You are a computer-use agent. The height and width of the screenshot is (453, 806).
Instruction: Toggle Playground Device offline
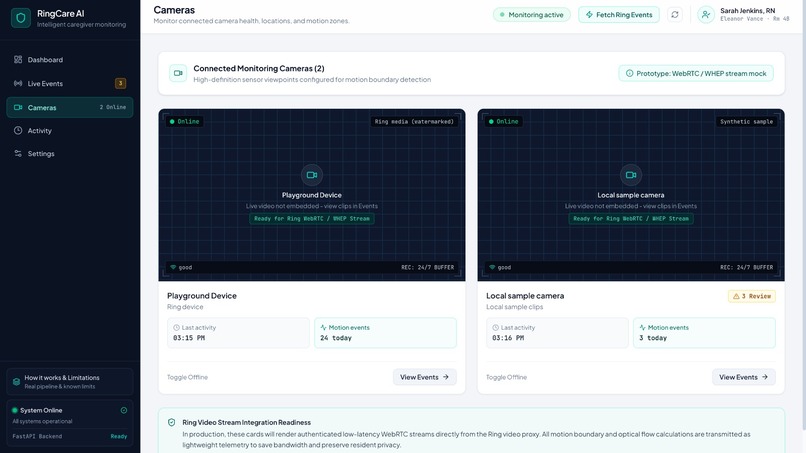tap(188, 377)
